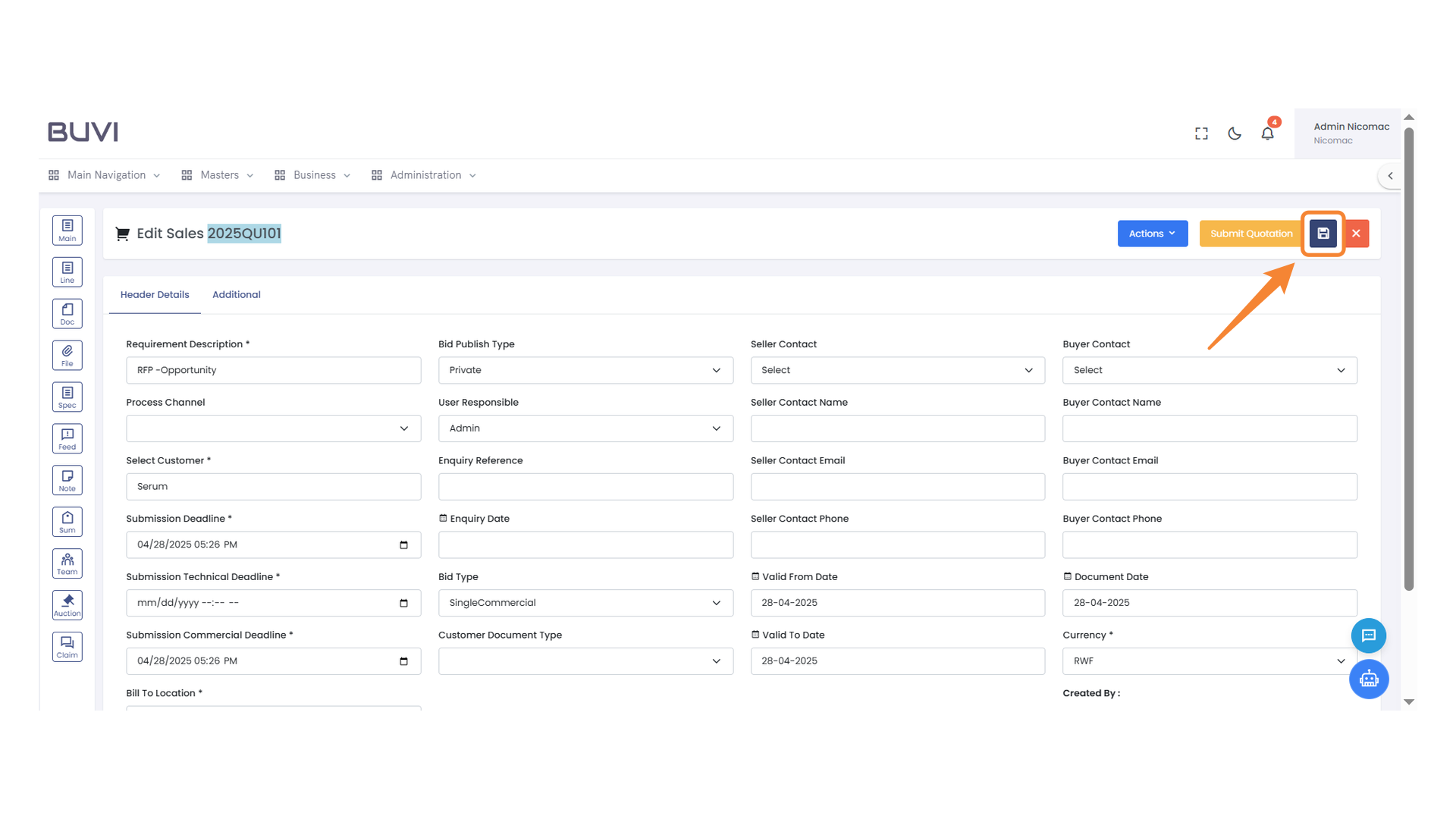
Task: Open the Business menu
Action: click(313, 175)
